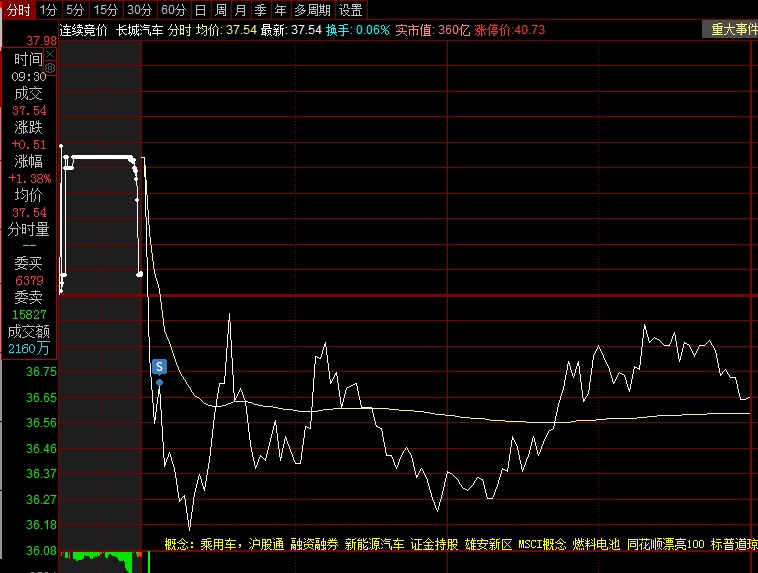Open info panel gear settings icon
This screenshot has height=573, width=758.
[50, 68]
